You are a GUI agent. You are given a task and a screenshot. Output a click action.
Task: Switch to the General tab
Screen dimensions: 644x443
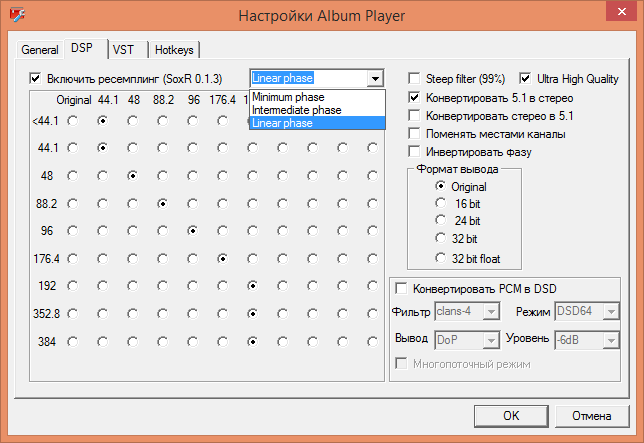tap(40, 50)
